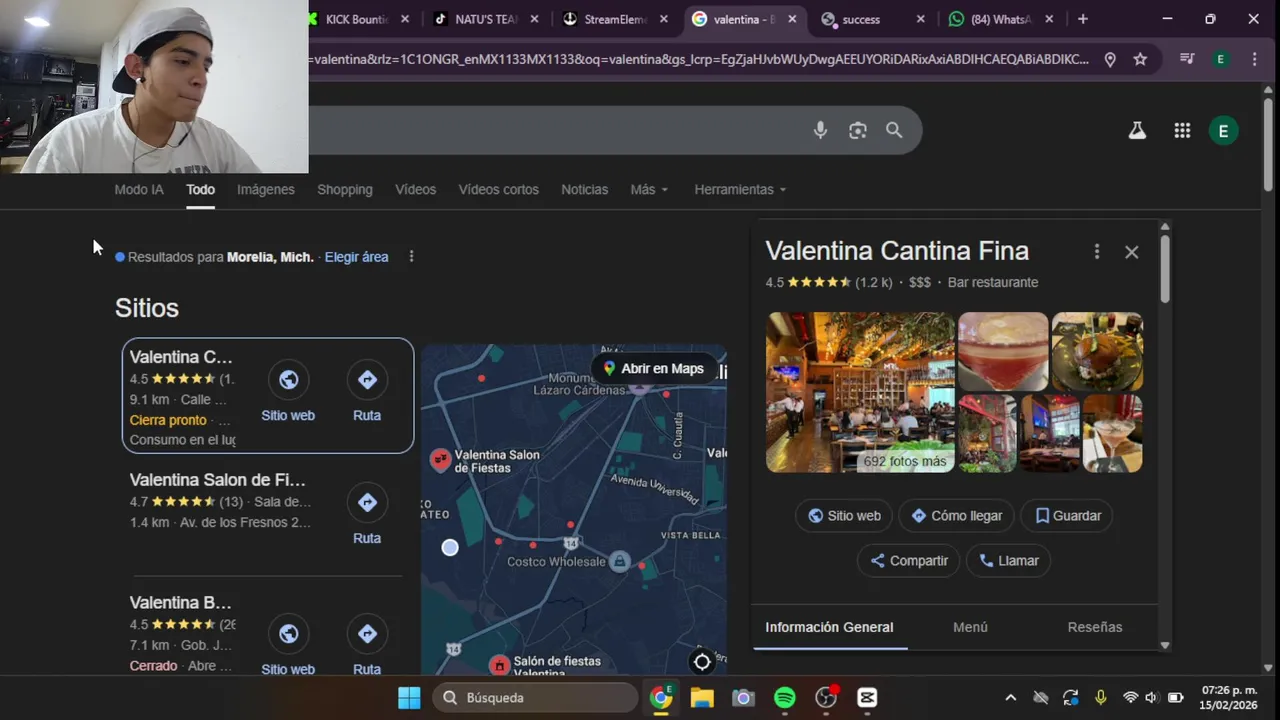Switch to the success browser tab
Viewport: 1280px width, 720px height.
tap(870, 19)
